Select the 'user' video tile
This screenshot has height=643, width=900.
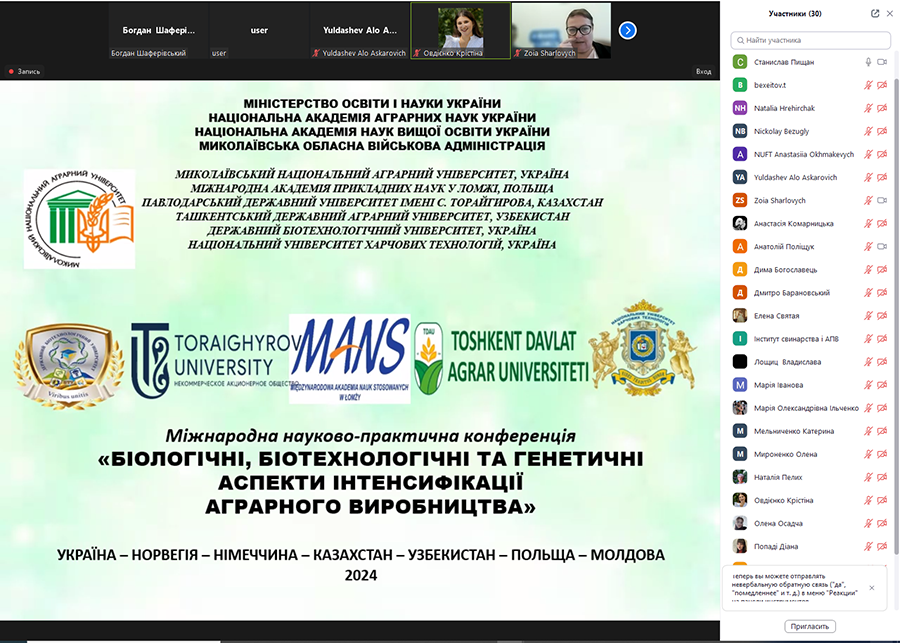259,30
